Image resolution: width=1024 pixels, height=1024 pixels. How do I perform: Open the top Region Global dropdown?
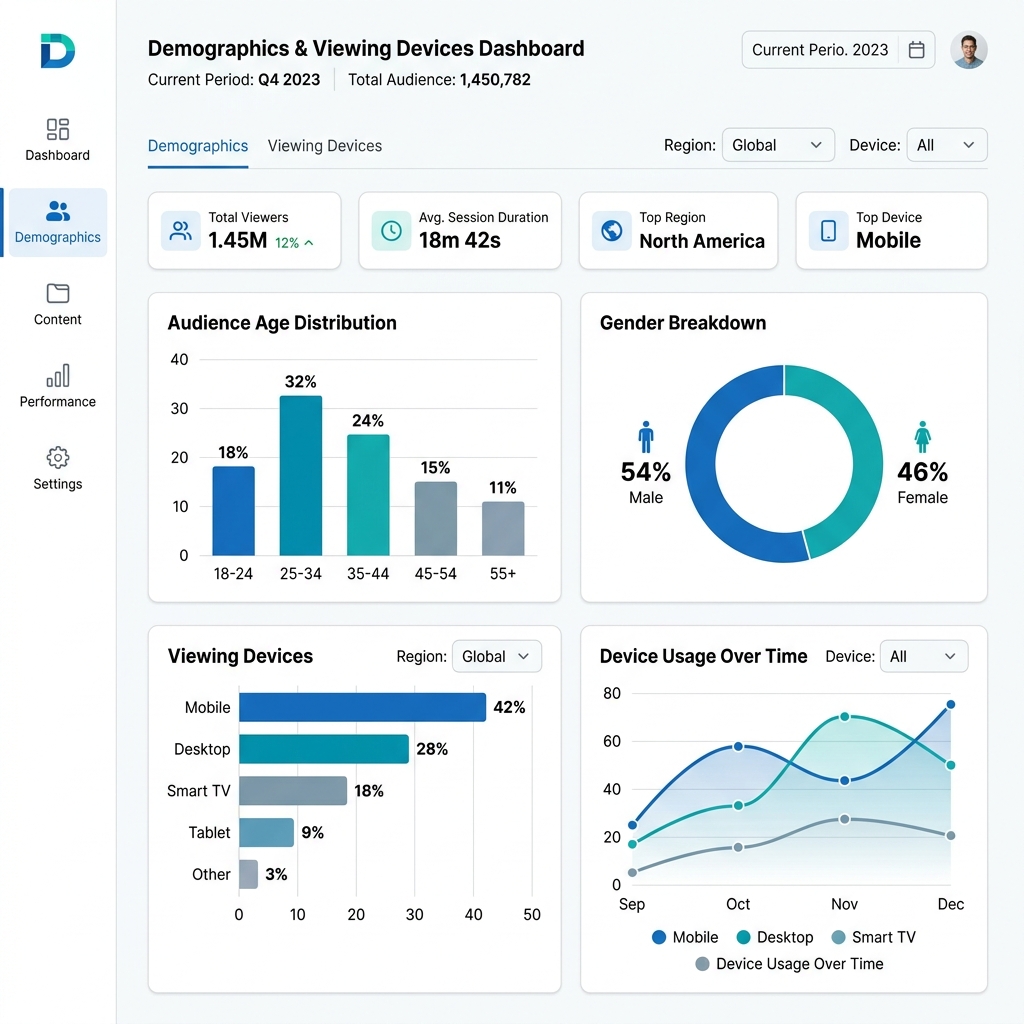coord(778,145)
